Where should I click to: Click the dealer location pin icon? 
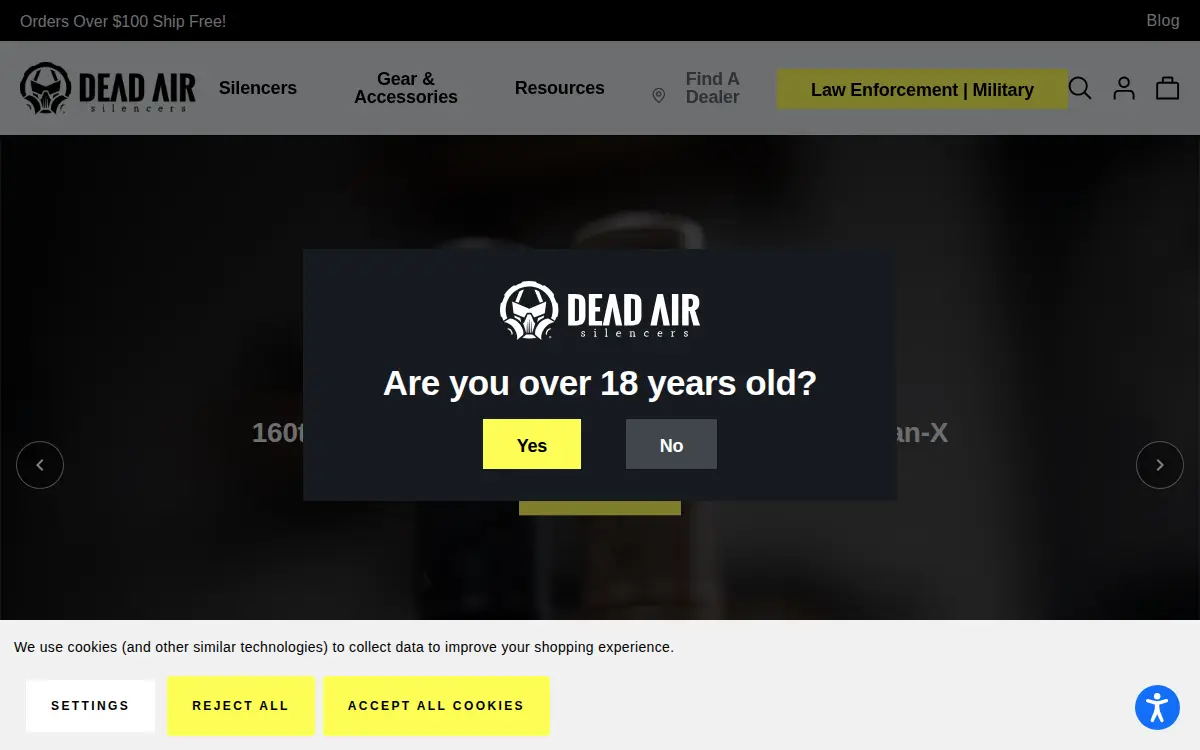(659, 96)
